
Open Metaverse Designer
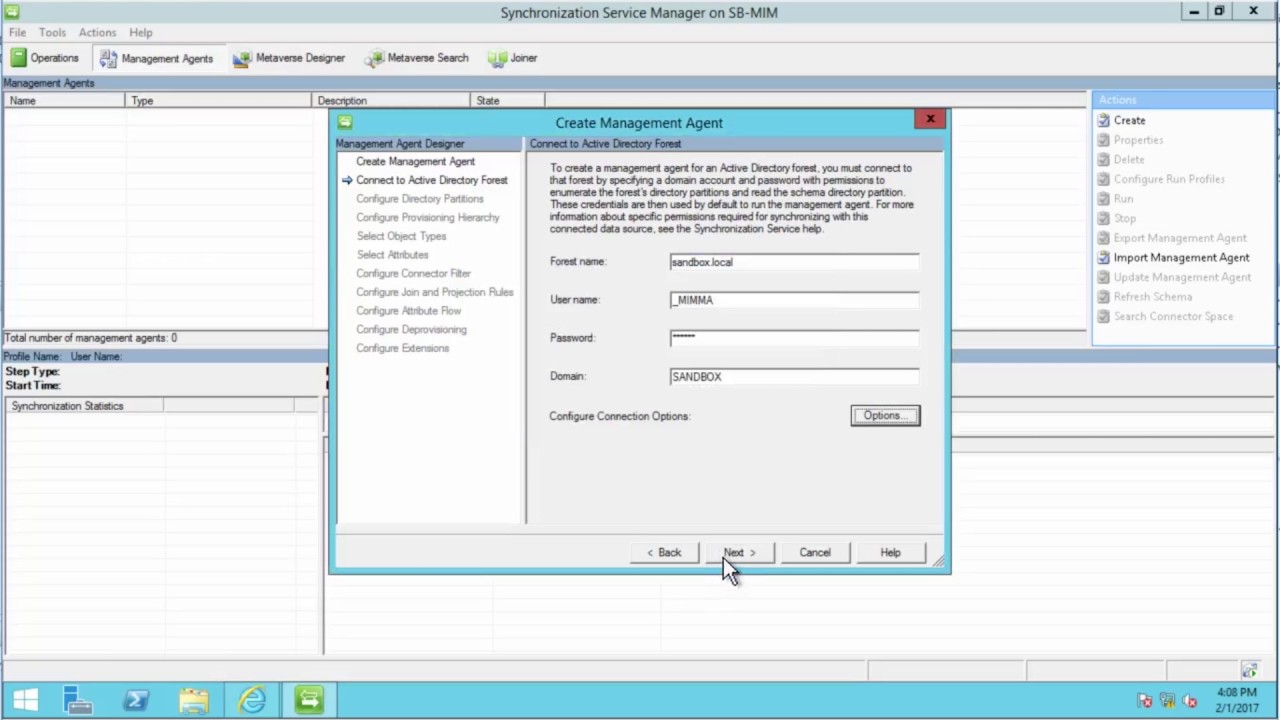click(289, 58)
